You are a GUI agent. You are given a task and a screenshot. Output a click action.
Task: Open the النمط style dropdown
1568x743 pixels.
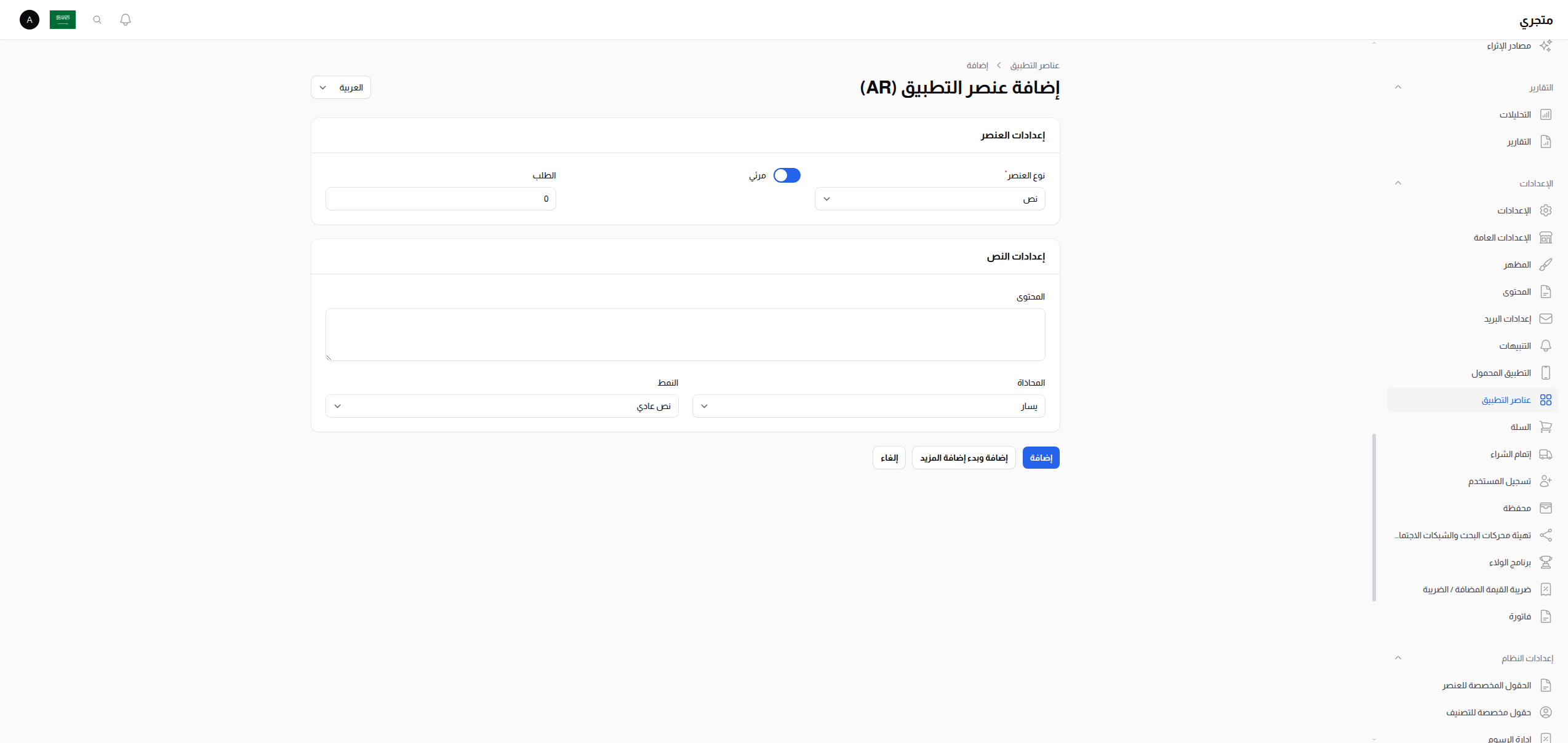[502, 405]
